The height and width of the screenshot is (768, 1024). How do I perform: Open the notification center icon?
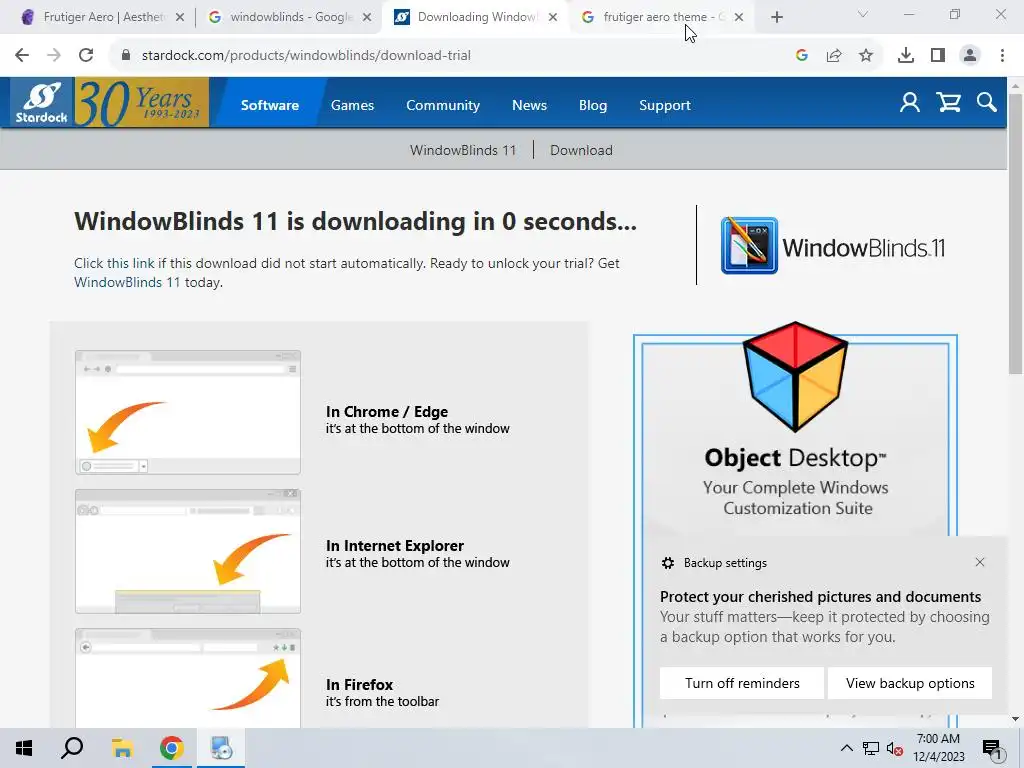[x=993, y=749]
